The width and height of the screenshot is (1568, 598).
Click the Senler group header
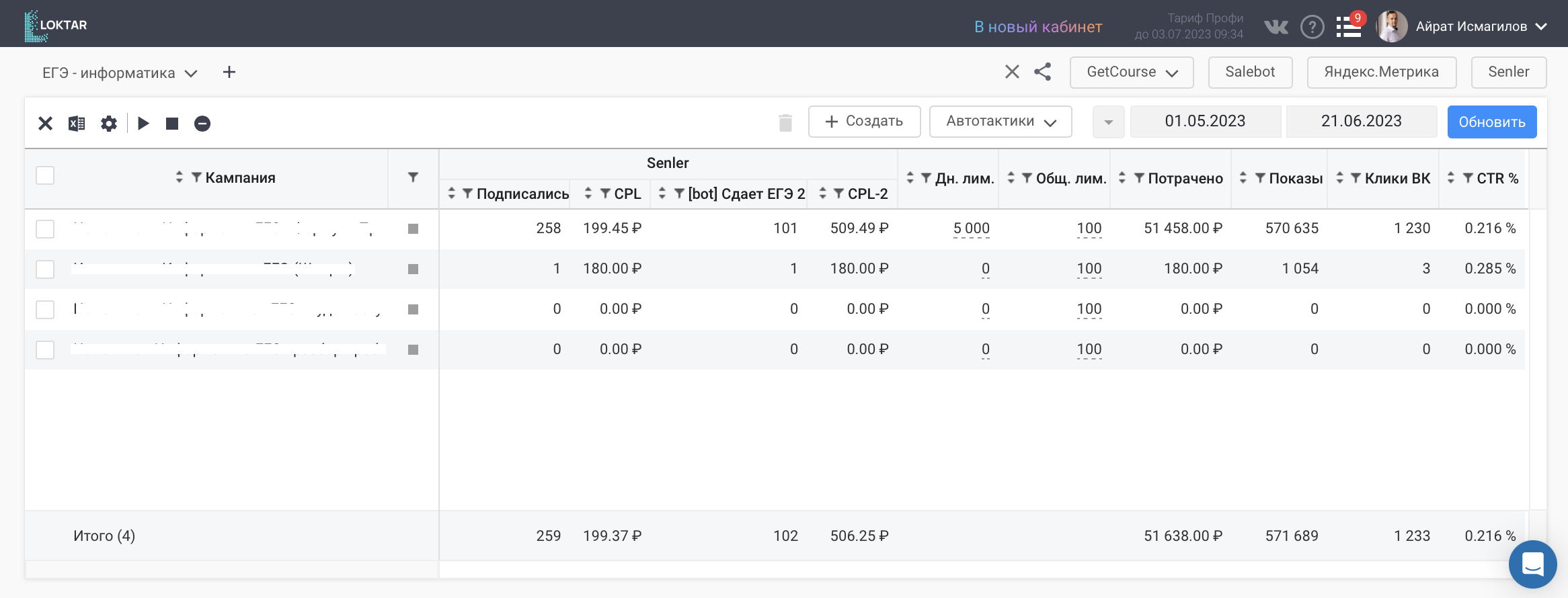(668, 163)
